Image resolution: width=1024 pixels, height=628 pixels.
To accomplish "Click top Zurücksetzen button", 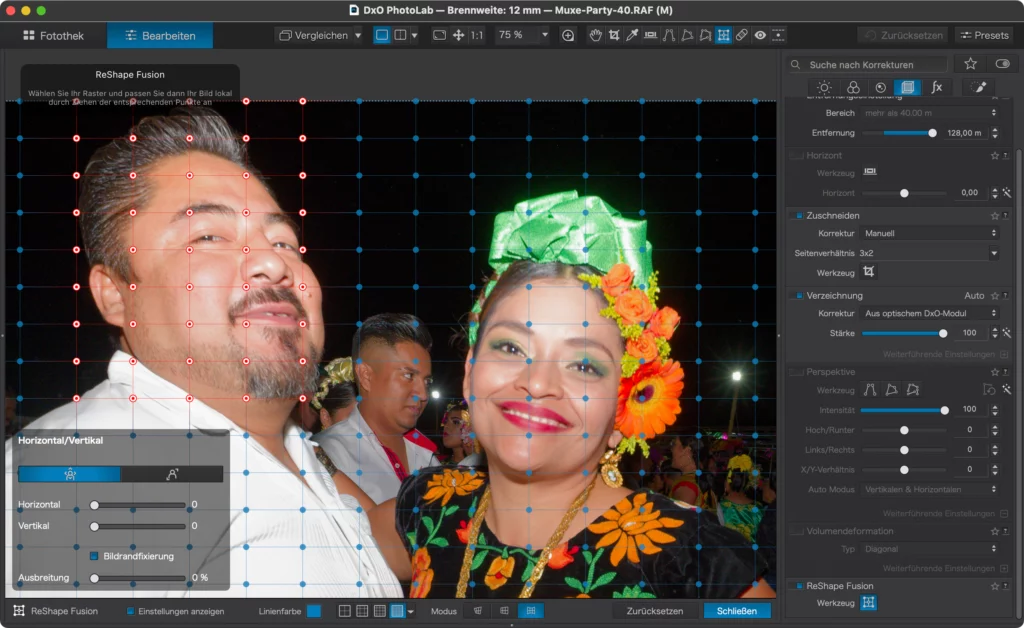I will tap(903, 35).
